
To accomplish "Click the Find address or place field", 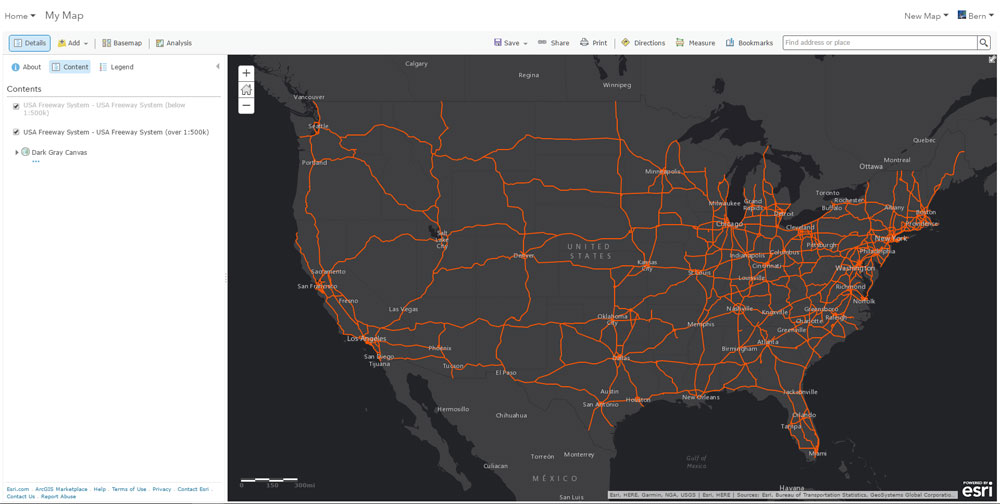I will pyautogui.click(x=880, y=43).
